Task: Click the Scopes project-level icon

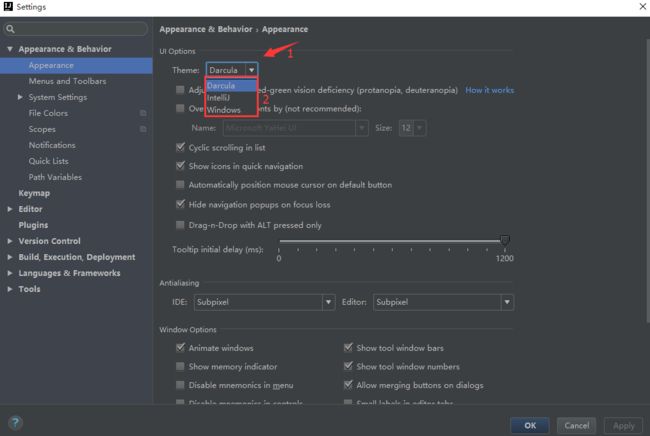Action: point(143,129)
